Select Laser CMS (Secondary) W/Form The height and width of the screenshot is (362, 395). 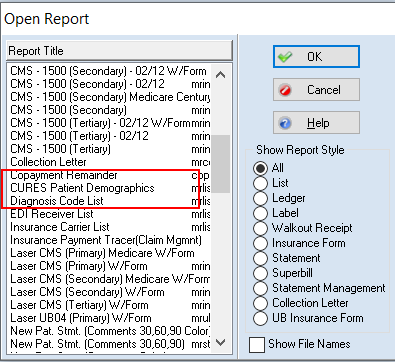[x=110, y=292]
